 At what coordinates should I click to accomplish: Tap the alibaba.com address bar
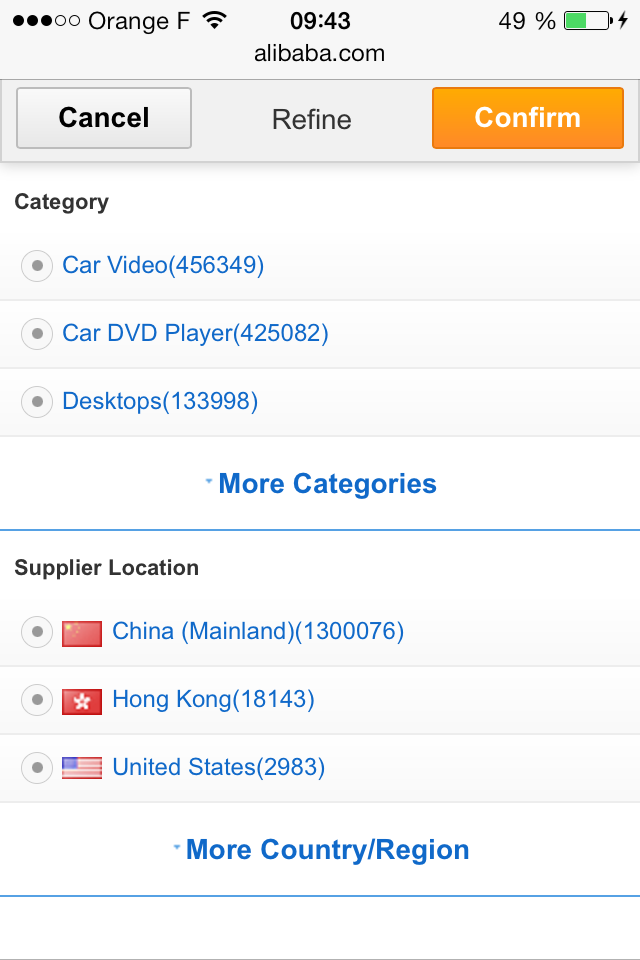319,54
